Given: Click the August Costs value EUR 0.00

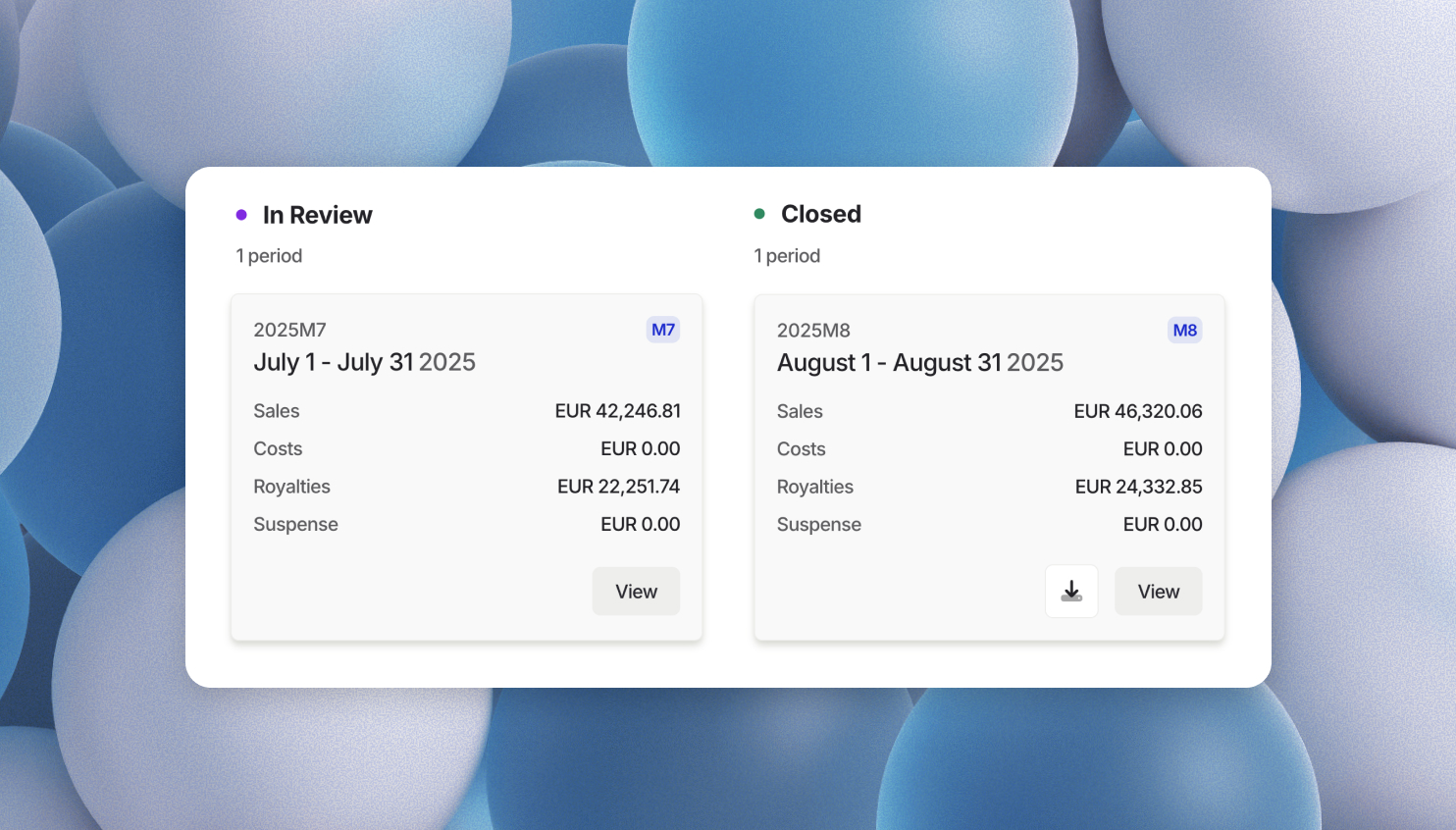Looking at the screenshot, I should [x=1163, y=448].
